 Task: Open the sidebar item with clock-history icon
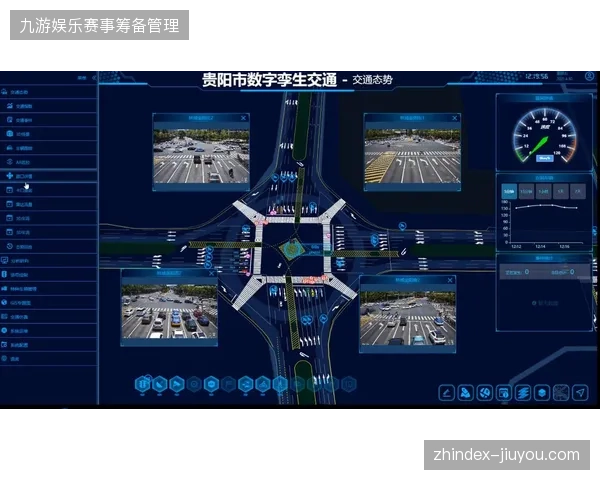(x=49, y=247)
